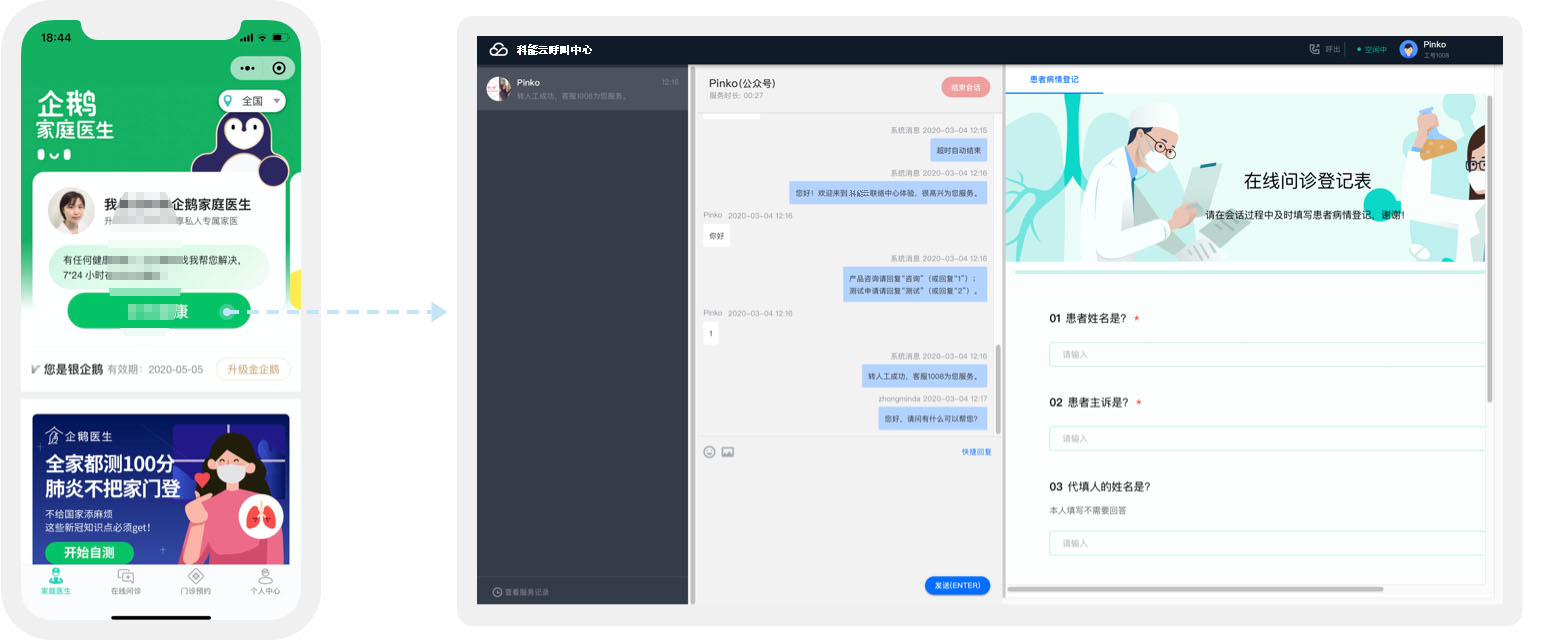Tap 开始自测 button on the banner
Viewport: 1546px width, 640px height.
(x=89, y=553)
